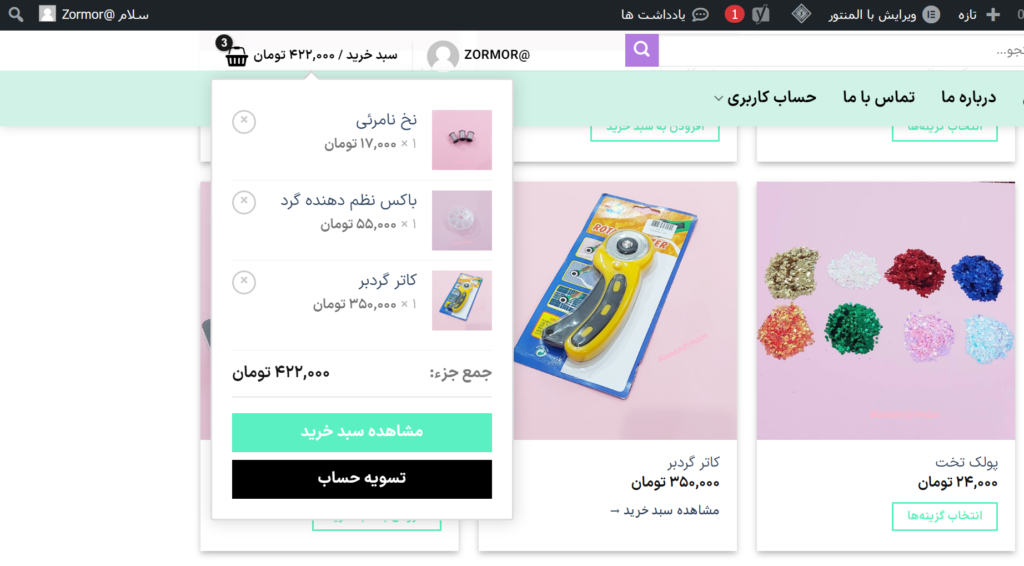This screenshot has height=566, width=1024.
Task: Click the shopping basket cart icon
Action: [x=236, y=56]
